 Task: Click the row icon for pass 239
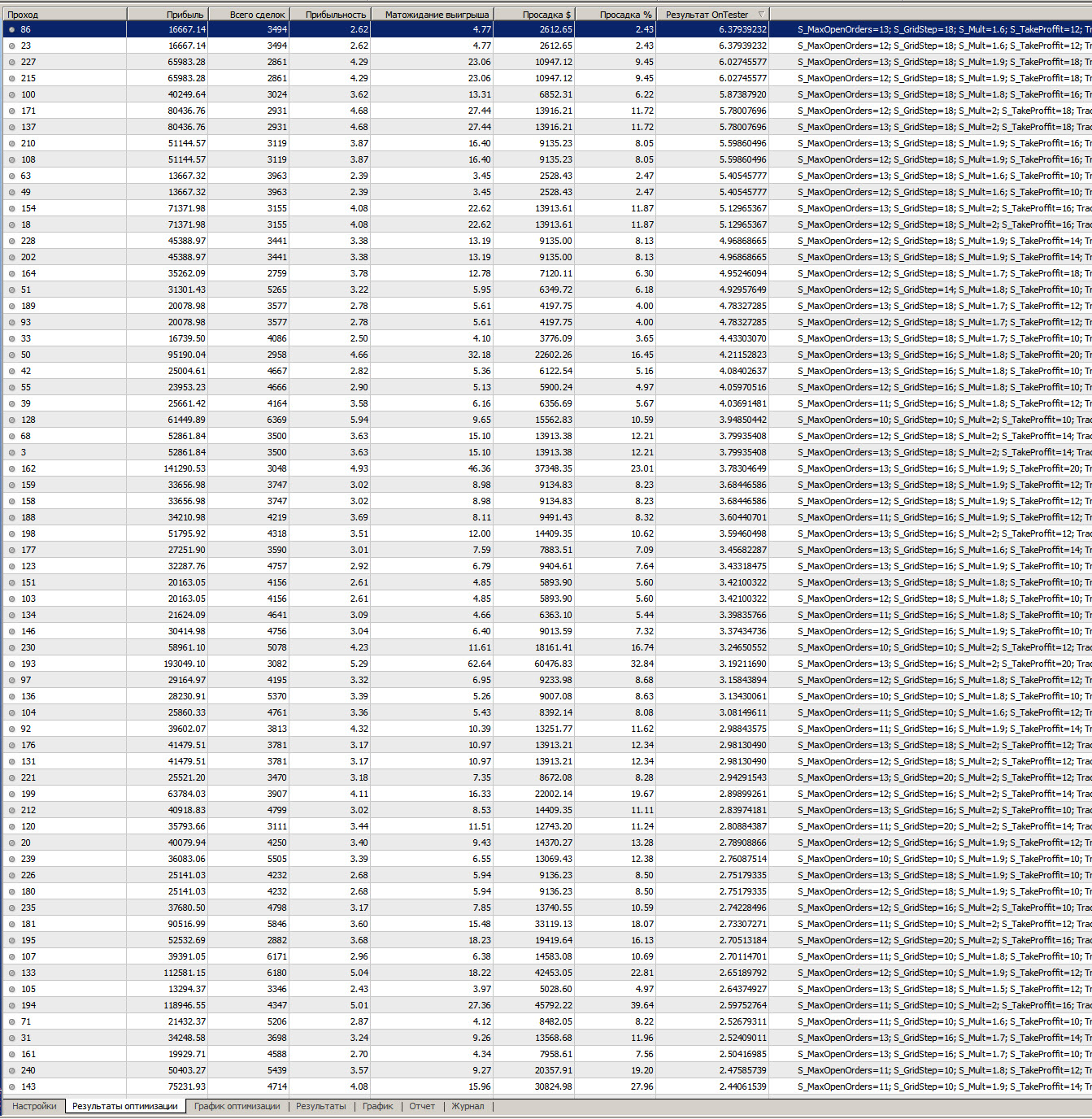pos(11,859)
